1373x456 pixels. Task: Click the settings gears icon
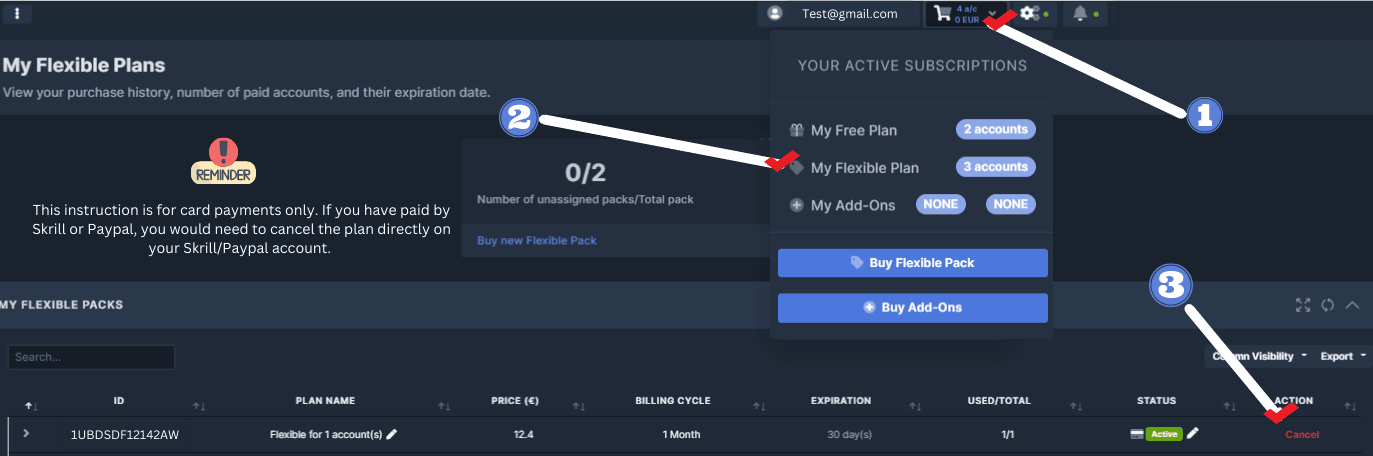pyautogui.click(x=1029, y=14)
